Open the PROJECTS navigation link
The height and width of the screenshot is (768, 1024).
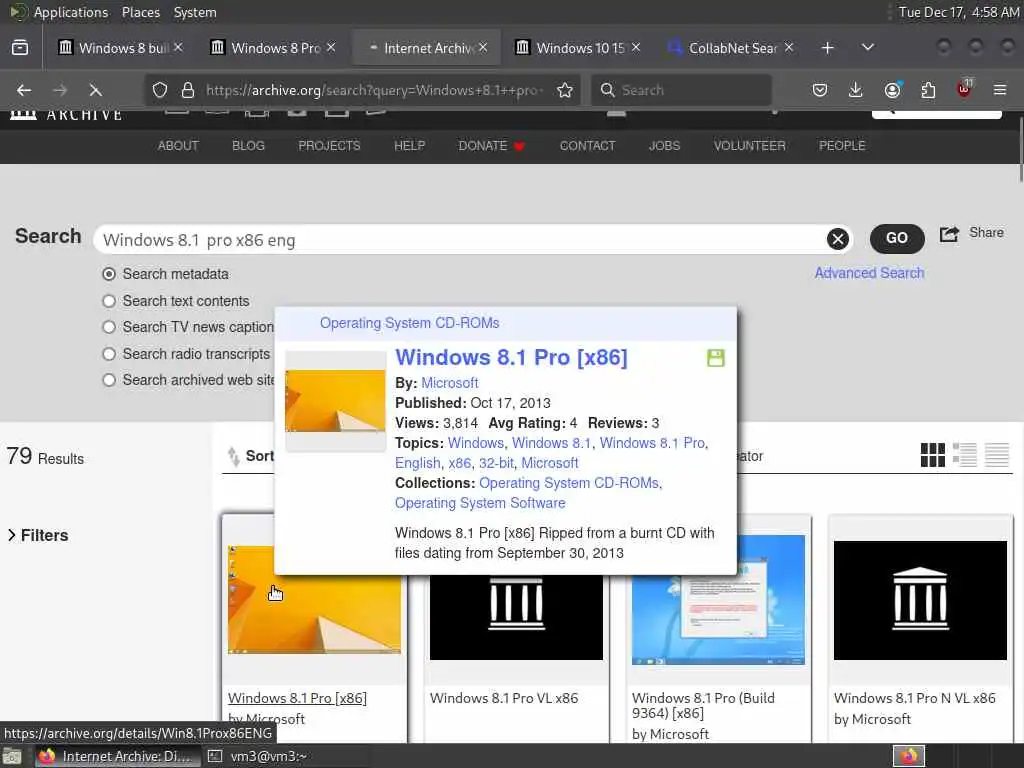click(x=329, y=146)
